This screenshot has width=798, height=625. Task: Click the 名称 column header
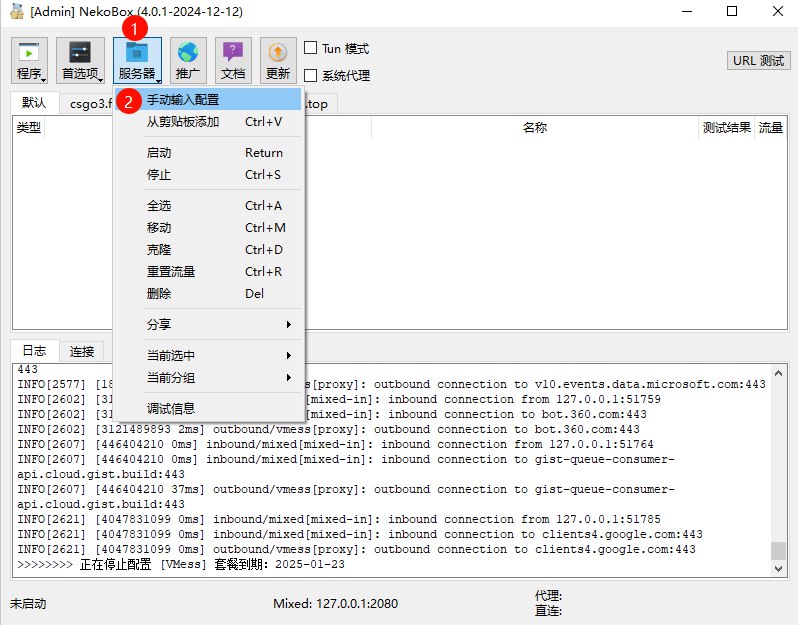click(534, 128)
